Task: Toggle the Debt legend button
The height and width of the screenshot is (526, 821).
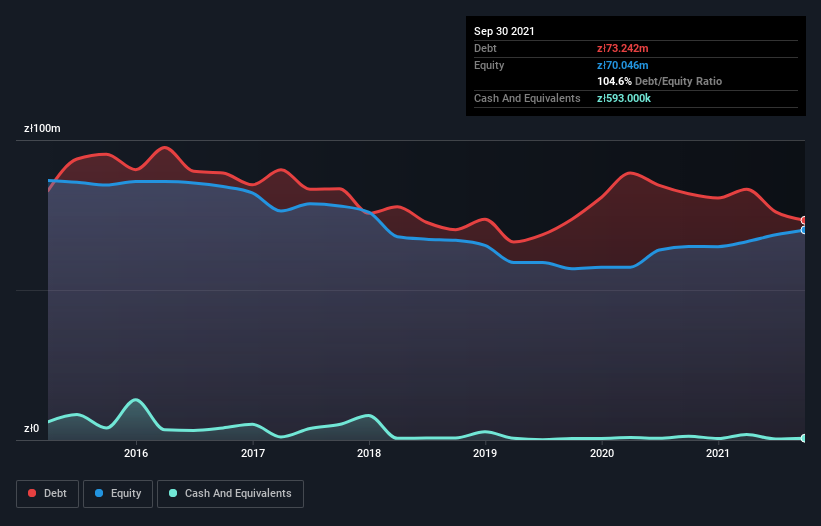Action: point(48,494)
